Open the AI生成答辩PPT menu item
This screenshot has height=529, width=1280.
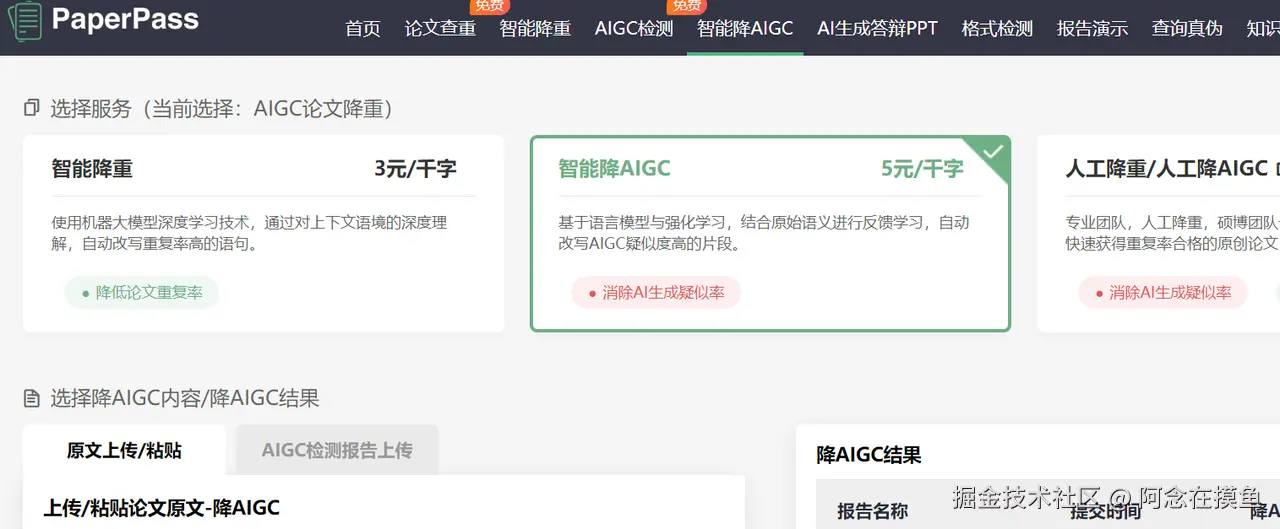tap(877, 28)
